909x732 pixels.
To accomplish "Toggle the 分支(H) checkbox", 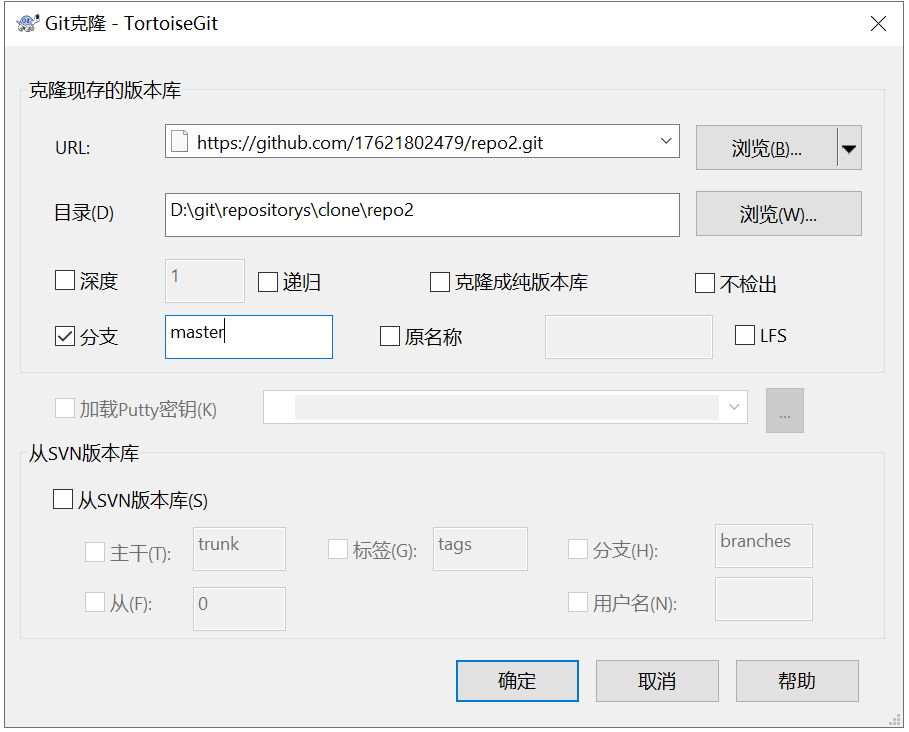I will click(578, 549).
